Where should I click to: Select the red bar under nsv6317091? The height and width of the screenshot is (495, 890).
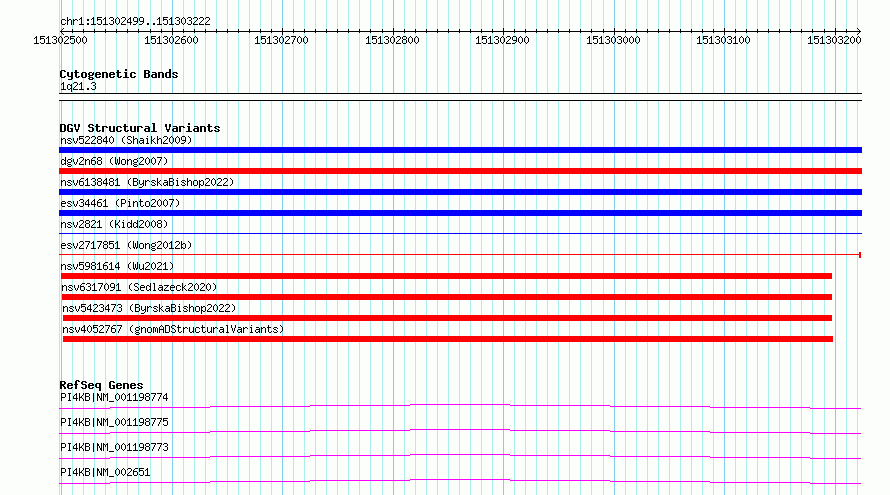pyautogui.click(x=447, y=297)
